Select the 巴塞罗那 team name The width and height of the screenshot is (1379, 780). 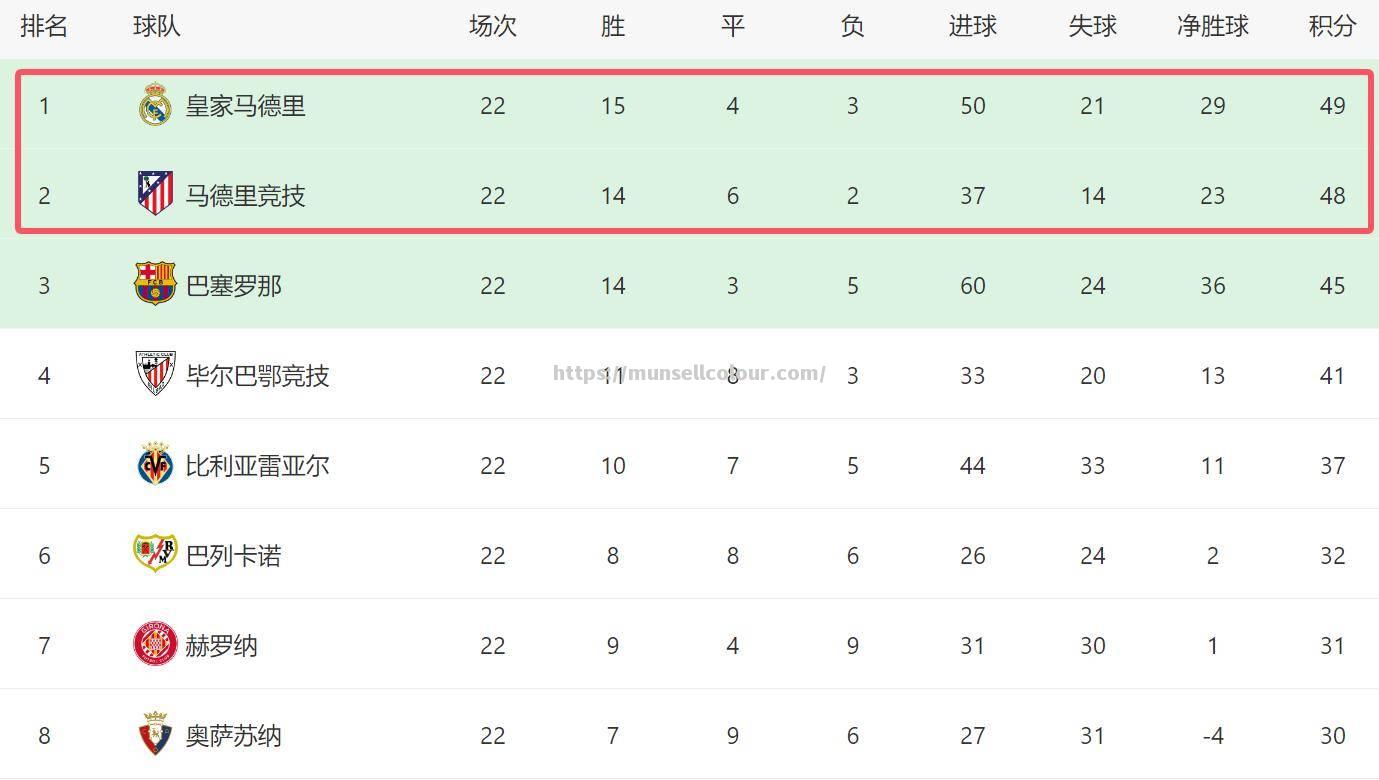coord(234,286)
